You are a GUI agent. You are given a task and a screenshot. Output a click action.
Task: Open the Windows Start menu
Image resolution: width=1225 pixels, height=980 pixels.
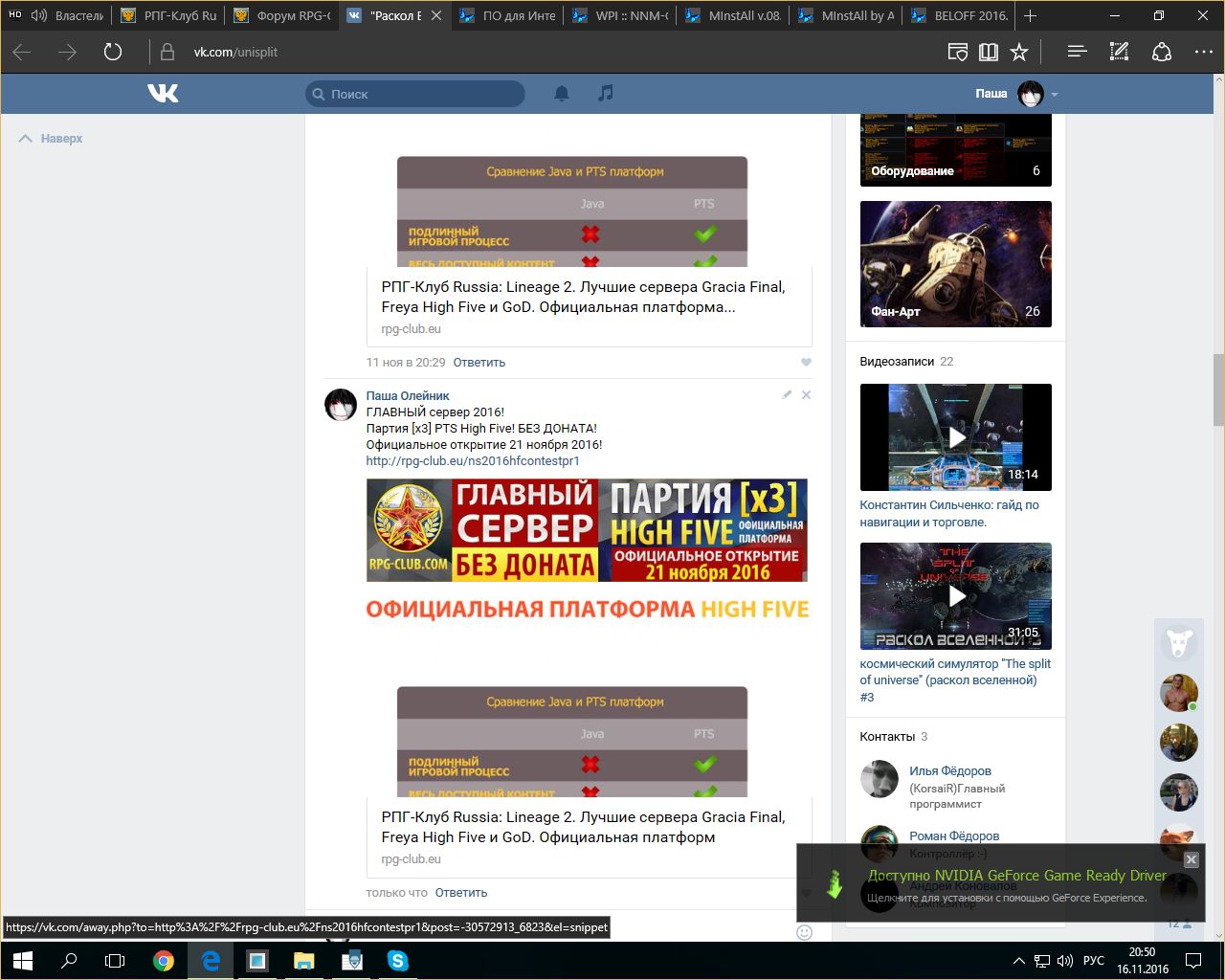[22, 961]
